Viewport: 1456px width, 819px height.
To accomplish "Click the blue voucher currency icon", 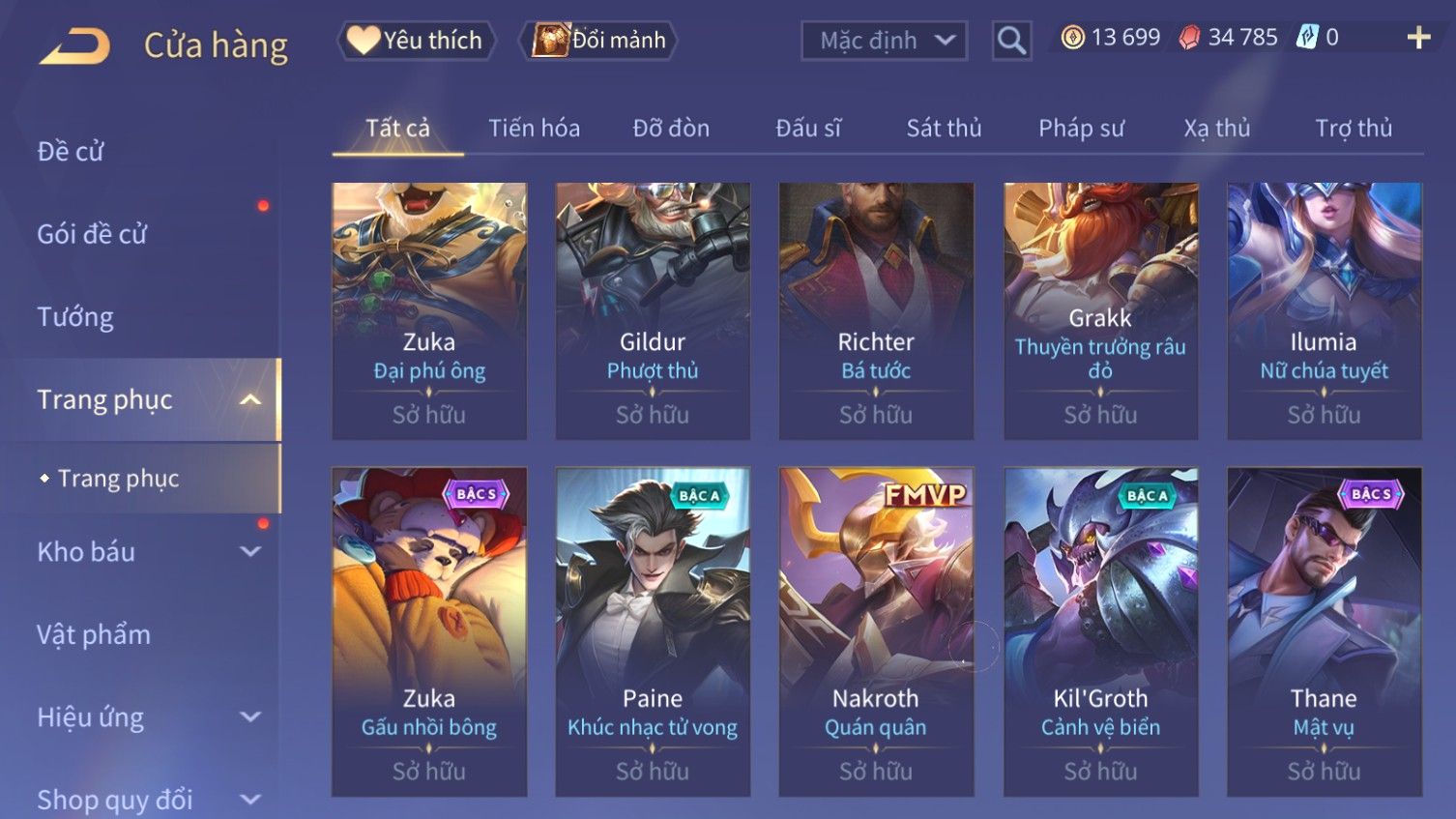I will [1307, 38].
